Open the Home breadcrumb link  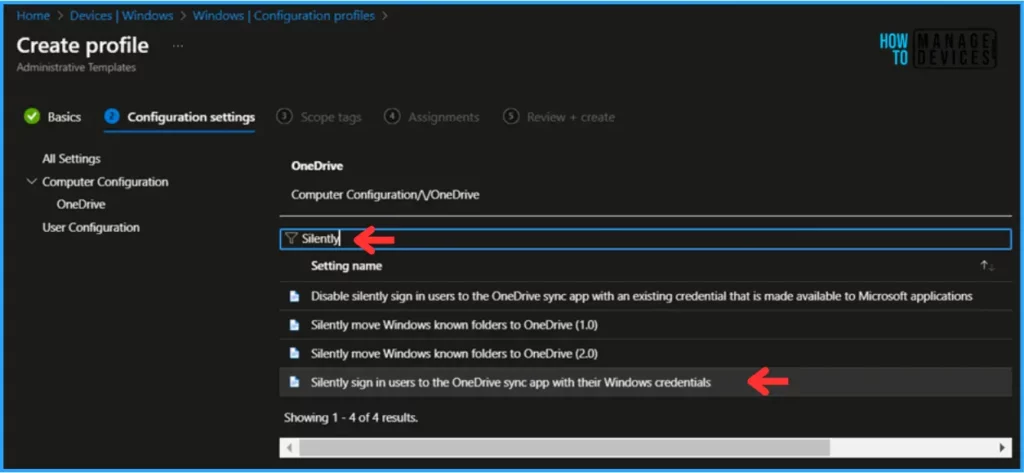click(33, 16)
